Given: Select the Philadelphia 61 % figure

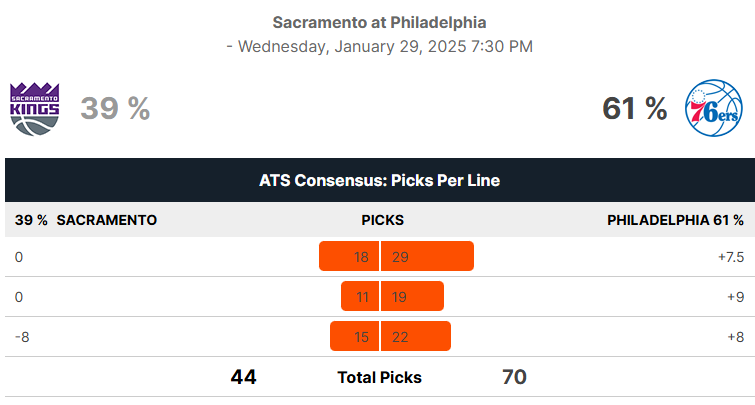Looking at the screenshot, I should [635, 108].
